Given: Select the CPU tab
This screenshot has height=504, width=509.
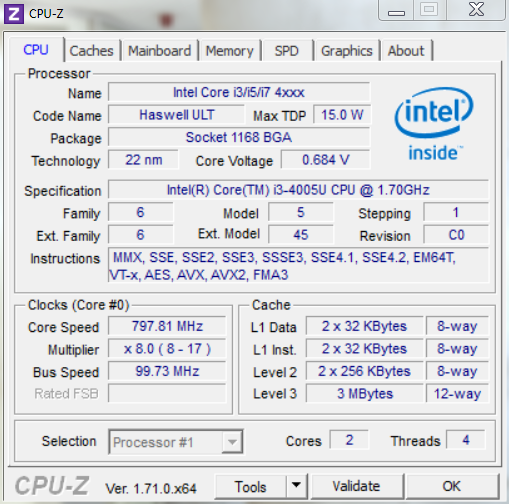Looking at the screenshot, I should [36, 50].
